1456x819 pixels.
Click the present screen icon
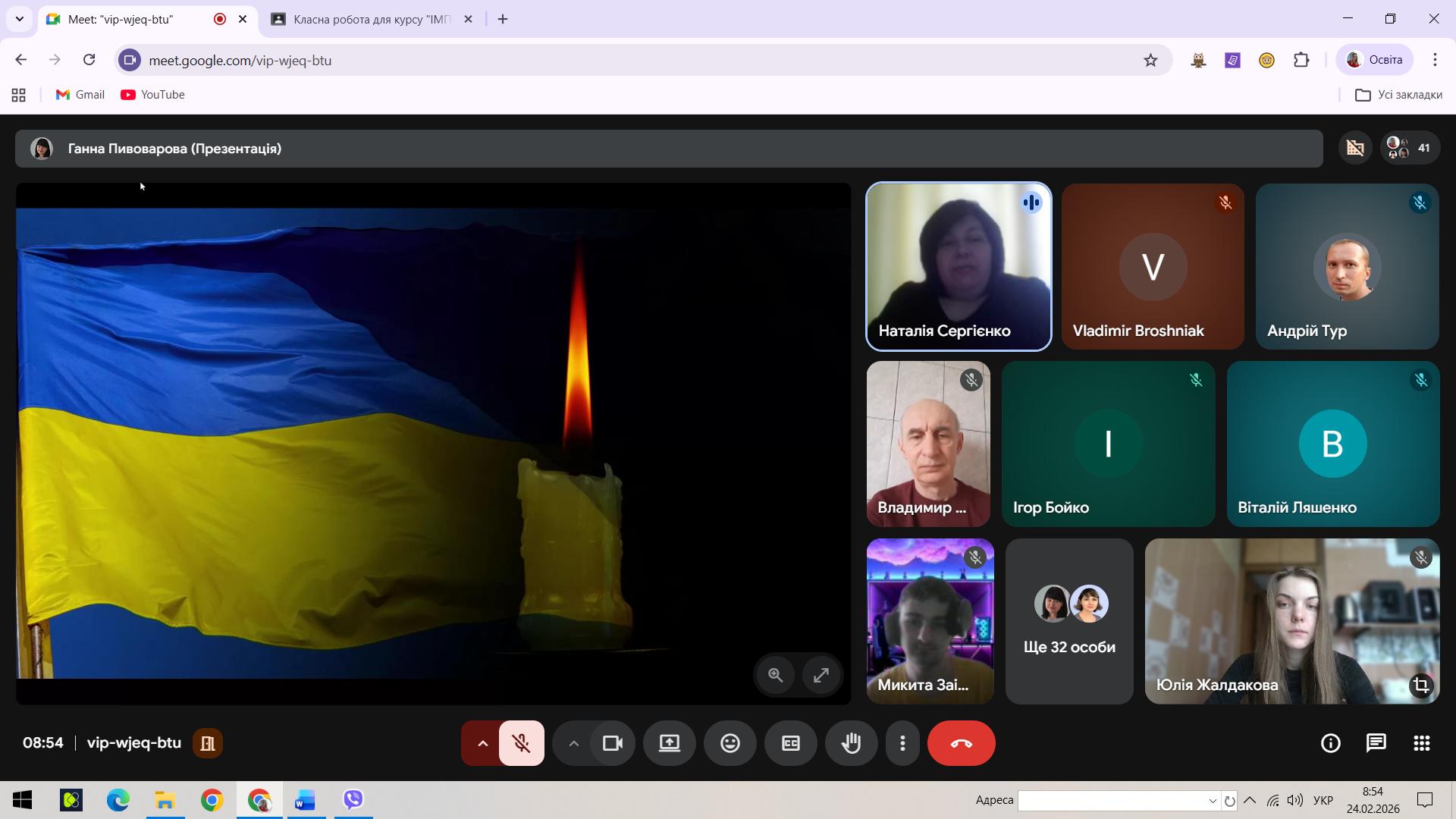[669, 743]
